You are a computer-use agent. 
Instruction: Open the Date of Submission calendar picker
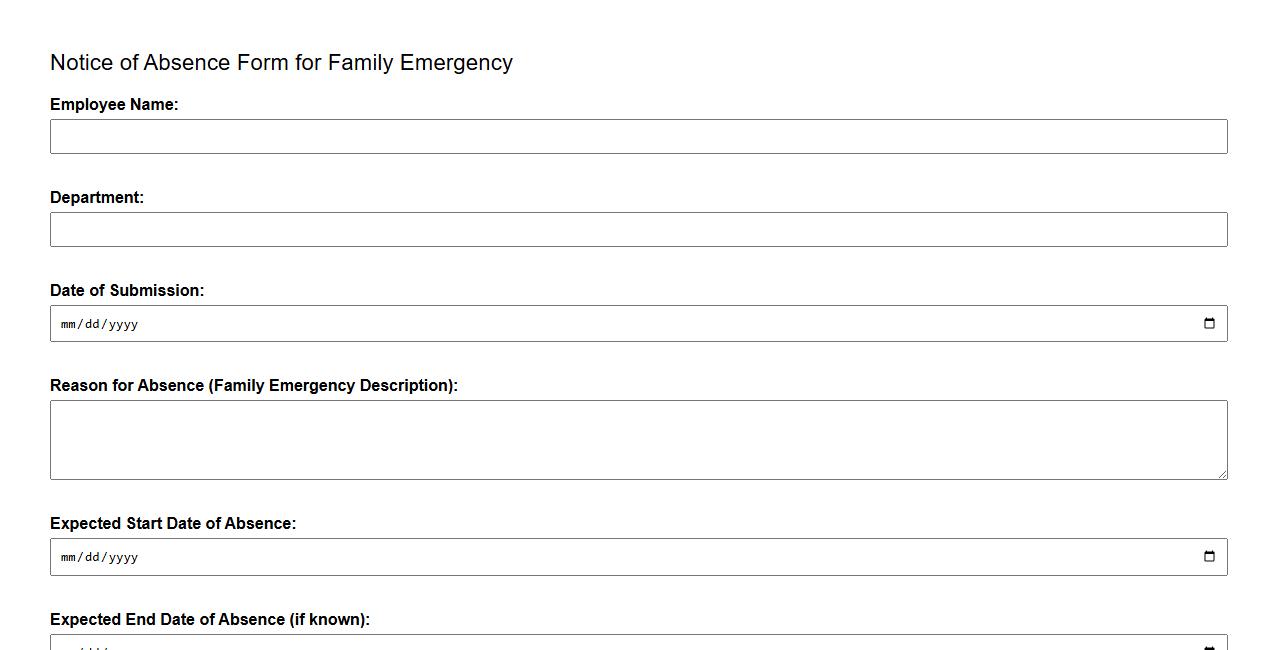click(x=1209, y=322)
